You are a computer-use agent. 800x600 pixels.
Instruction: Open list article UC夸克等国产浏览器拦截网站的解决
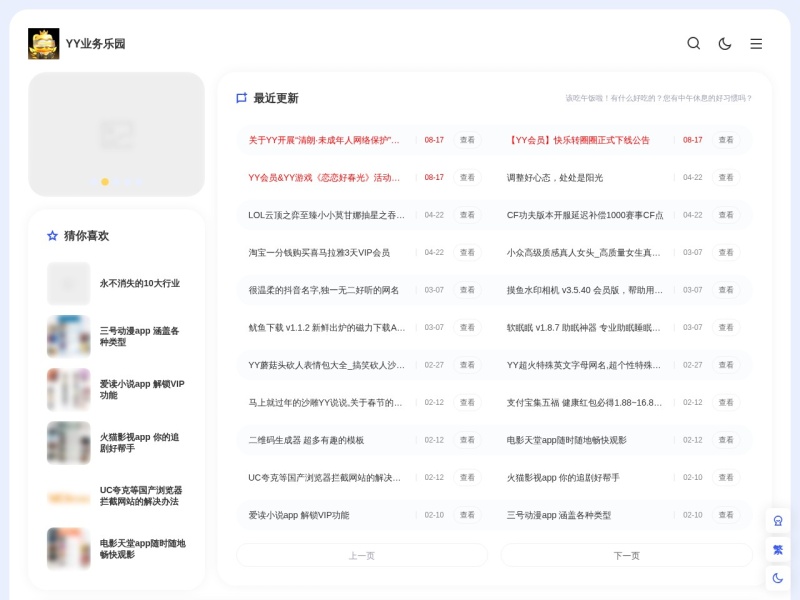[x=324, y=478]
